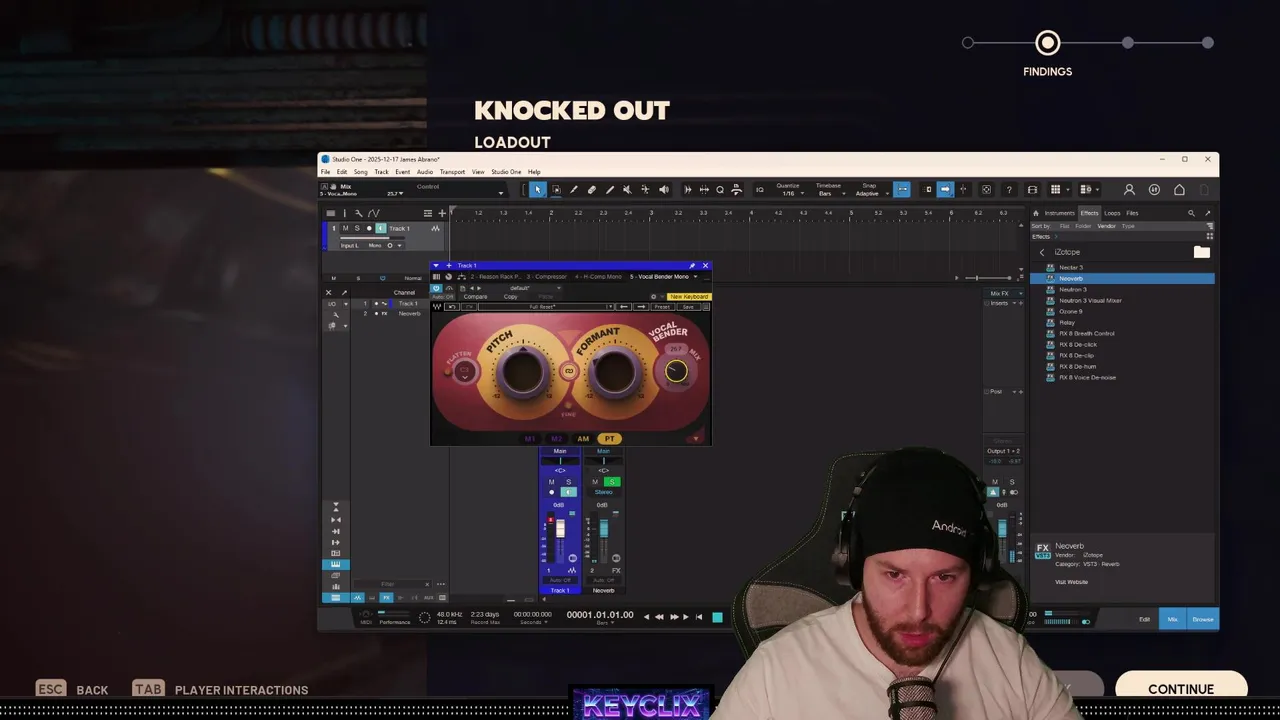Click the iZotope folder icon
Viewport: 1280px width, 720px height.
click(x=1201, y=252)
